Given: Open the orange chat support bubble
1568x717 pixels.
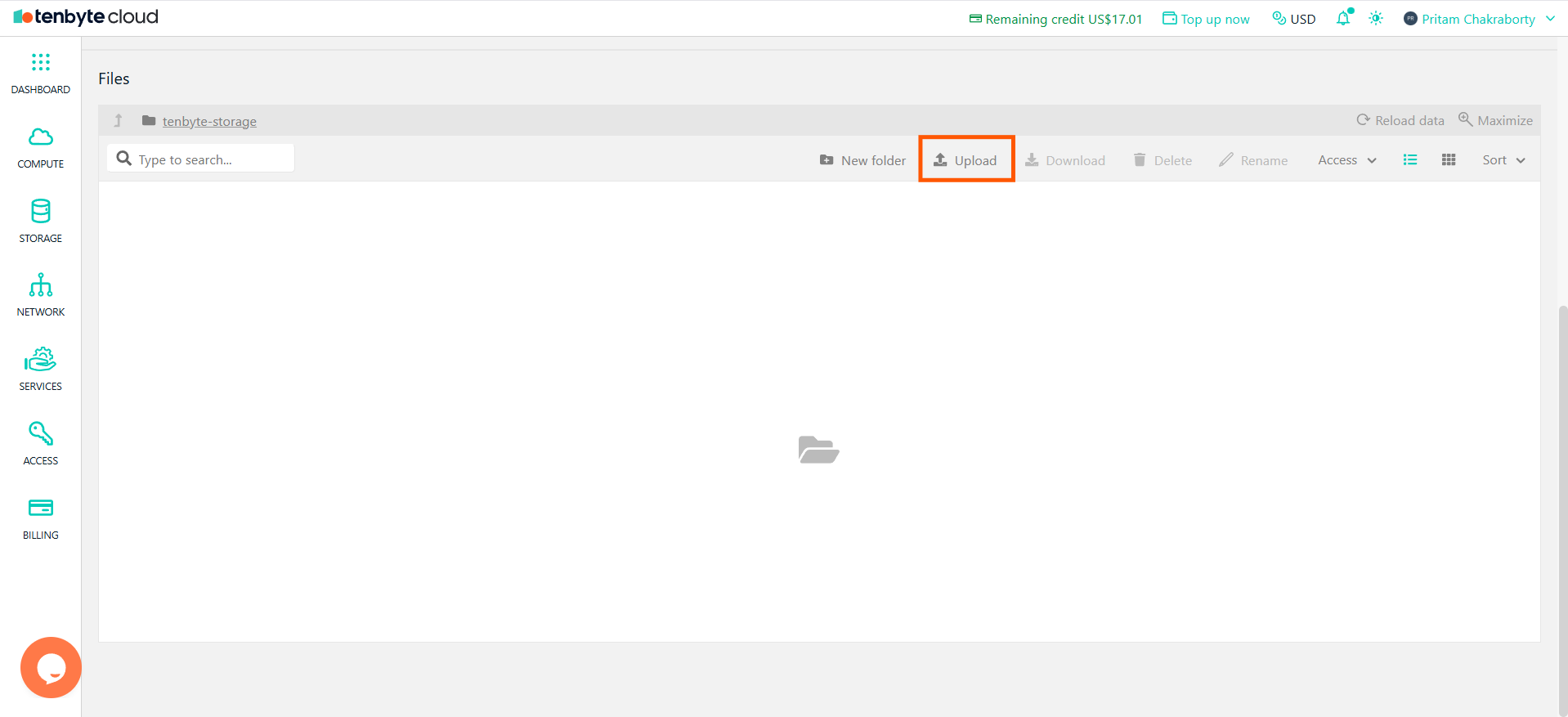Looking at the screenshot, I should coord(51,667).
